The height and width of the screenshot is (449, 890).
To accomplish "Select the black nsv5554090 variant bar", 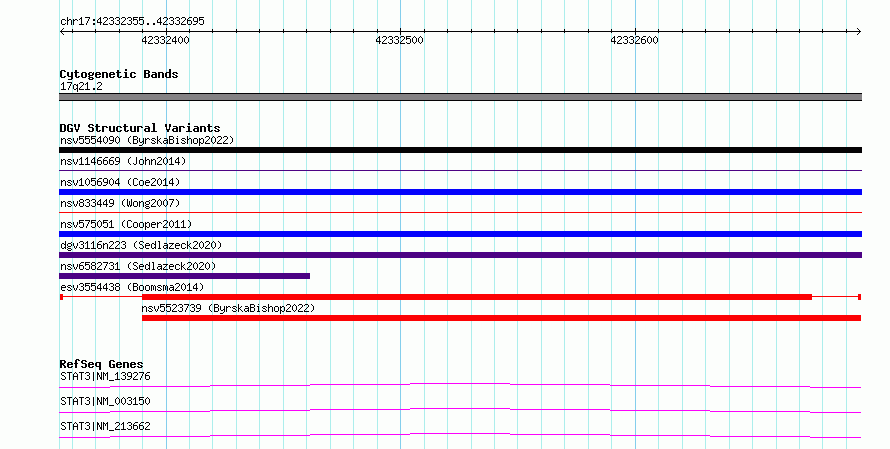I will (x=460, y=150).
